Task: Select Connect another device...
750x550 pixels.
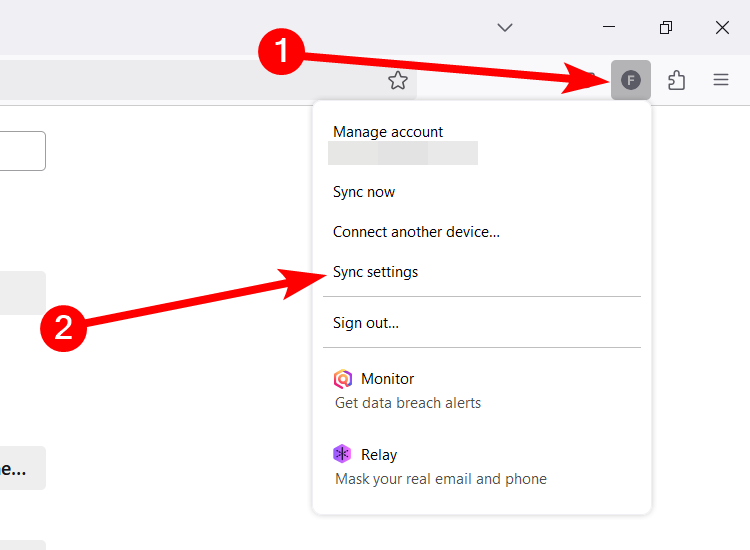Action: pyautogui.click(x=416, y=232)
